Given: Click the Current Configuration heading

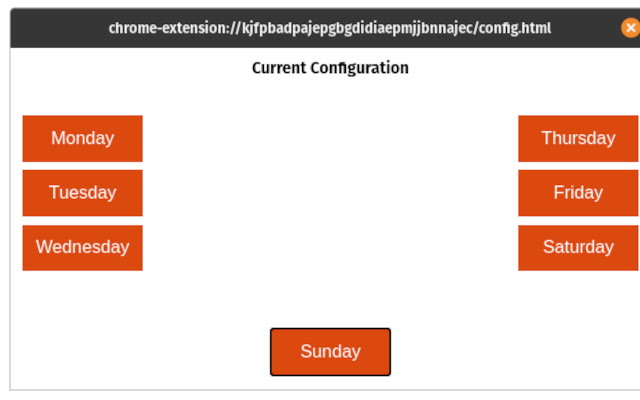Looking at the screenshot, I should (x=330, y=68).
